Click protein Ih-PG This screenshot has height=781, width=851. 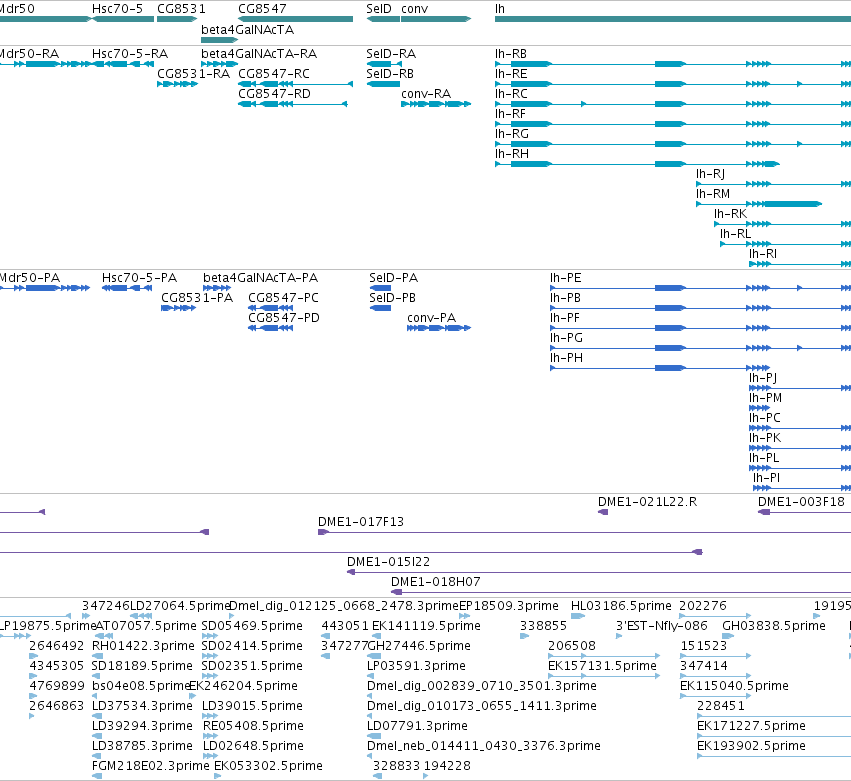pos(567,338)
